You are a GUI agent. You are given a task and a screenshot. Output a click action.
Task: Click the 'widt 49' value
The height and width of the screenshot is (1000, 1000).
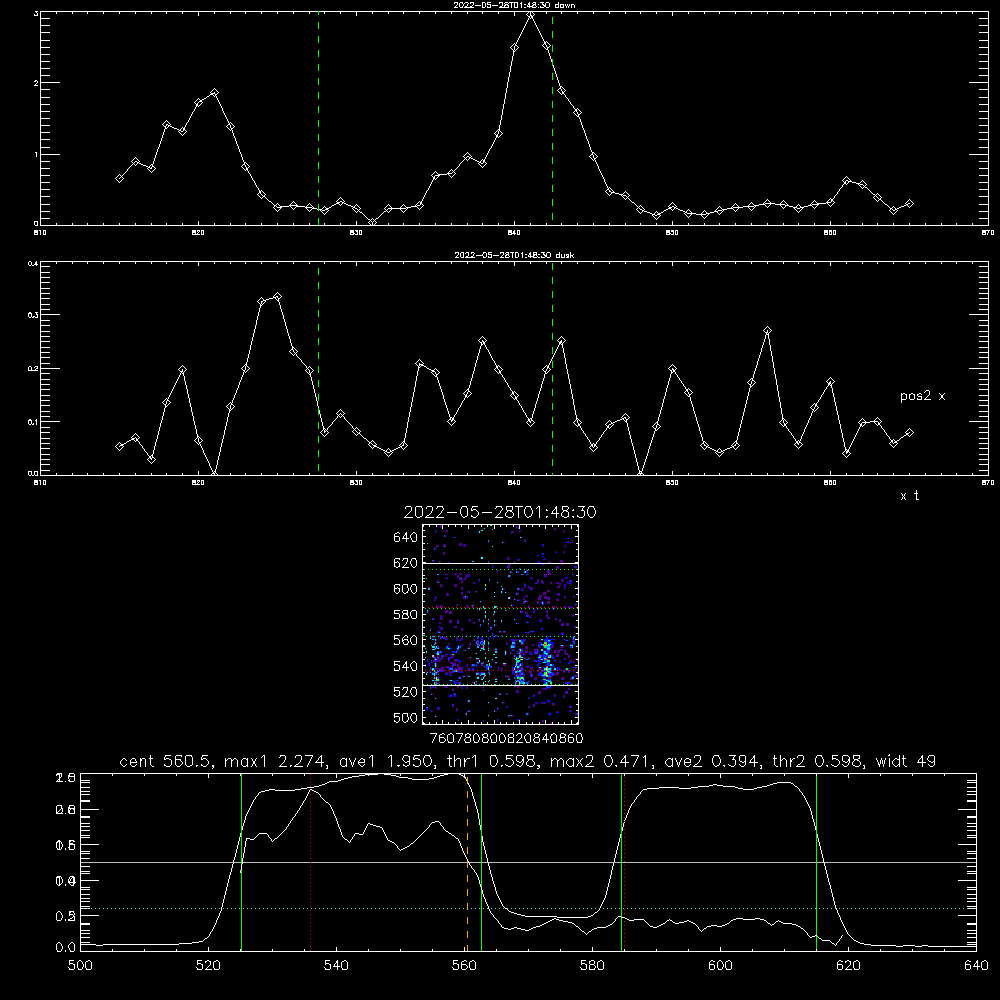[x=906, y=761]
